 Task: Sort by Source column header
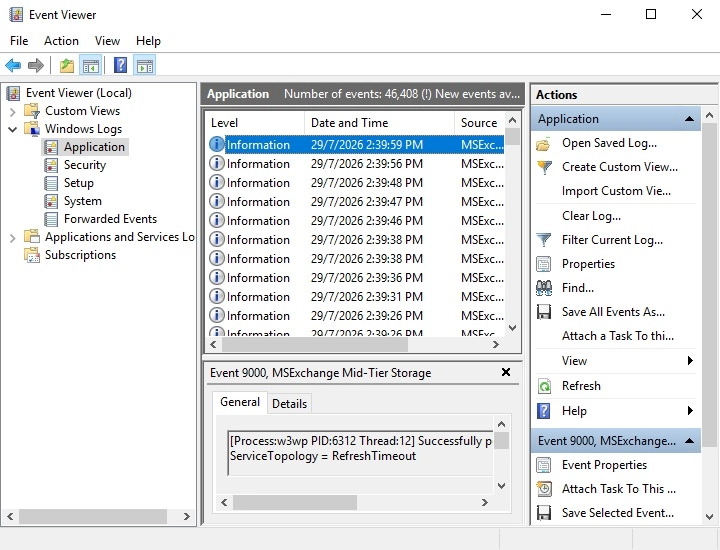(479, 123)
